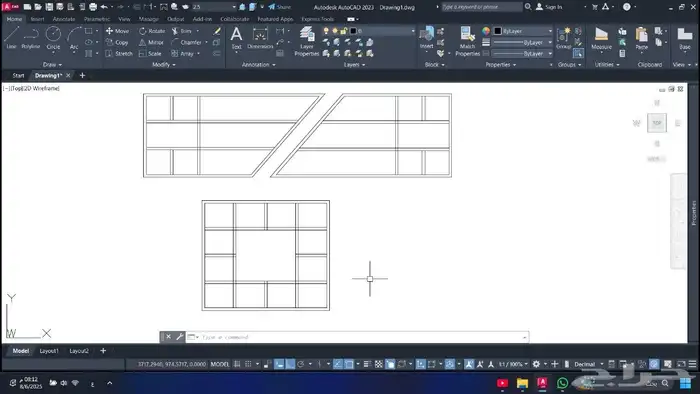Expand the Properties panel dropdown

pos(501,65)
